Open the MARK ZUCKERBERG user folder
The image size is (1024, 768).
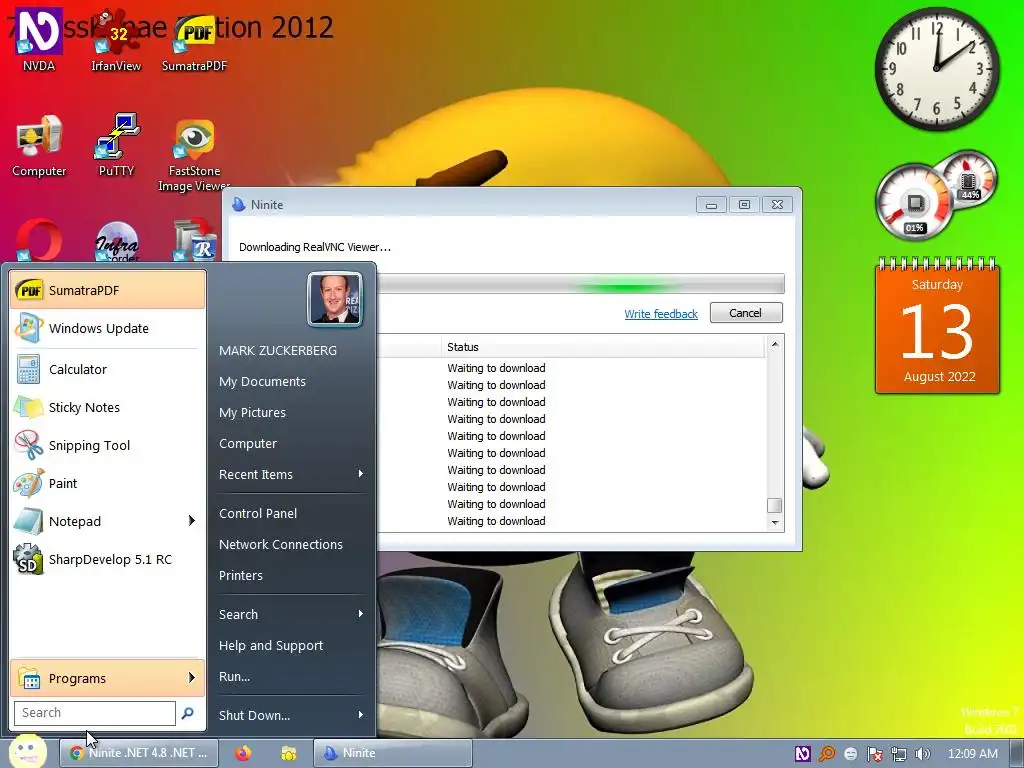(278, 351)
